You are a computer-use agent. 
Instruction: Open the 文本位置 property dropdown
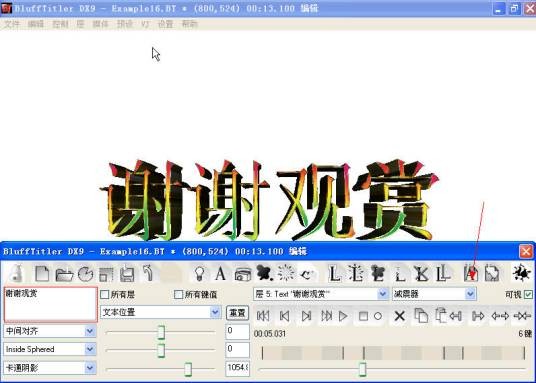[161, 312]
